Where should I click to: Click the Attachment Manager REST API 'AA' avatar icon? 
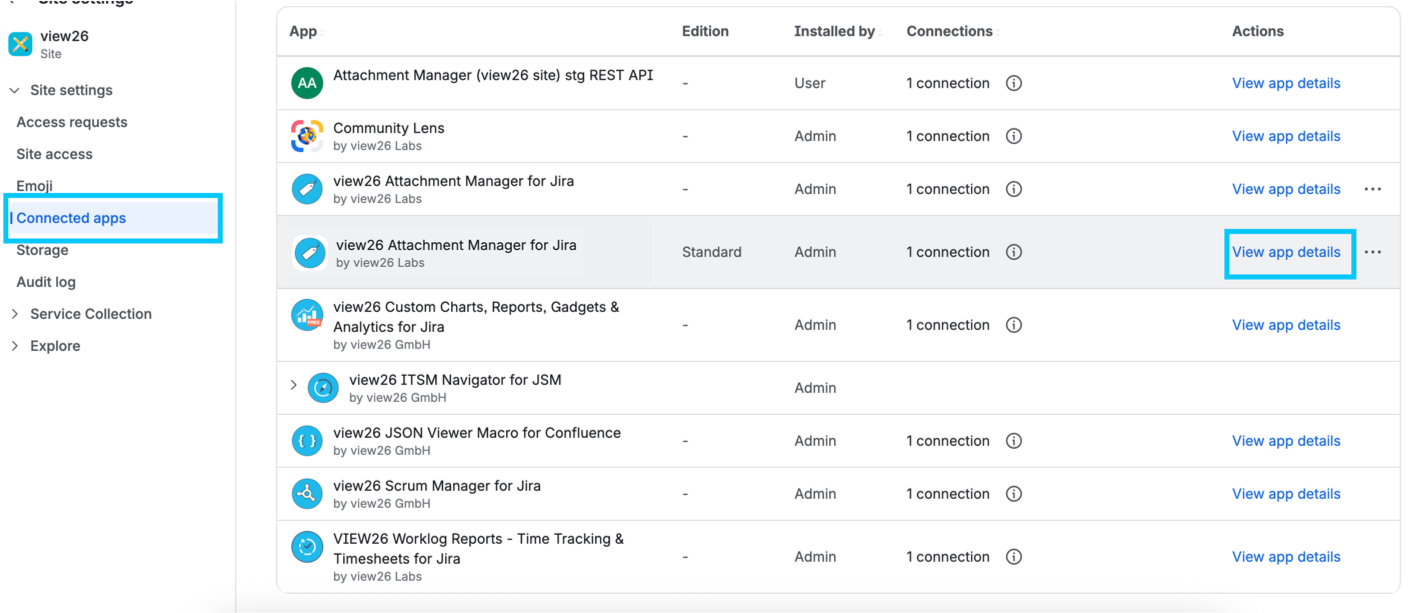307,83
